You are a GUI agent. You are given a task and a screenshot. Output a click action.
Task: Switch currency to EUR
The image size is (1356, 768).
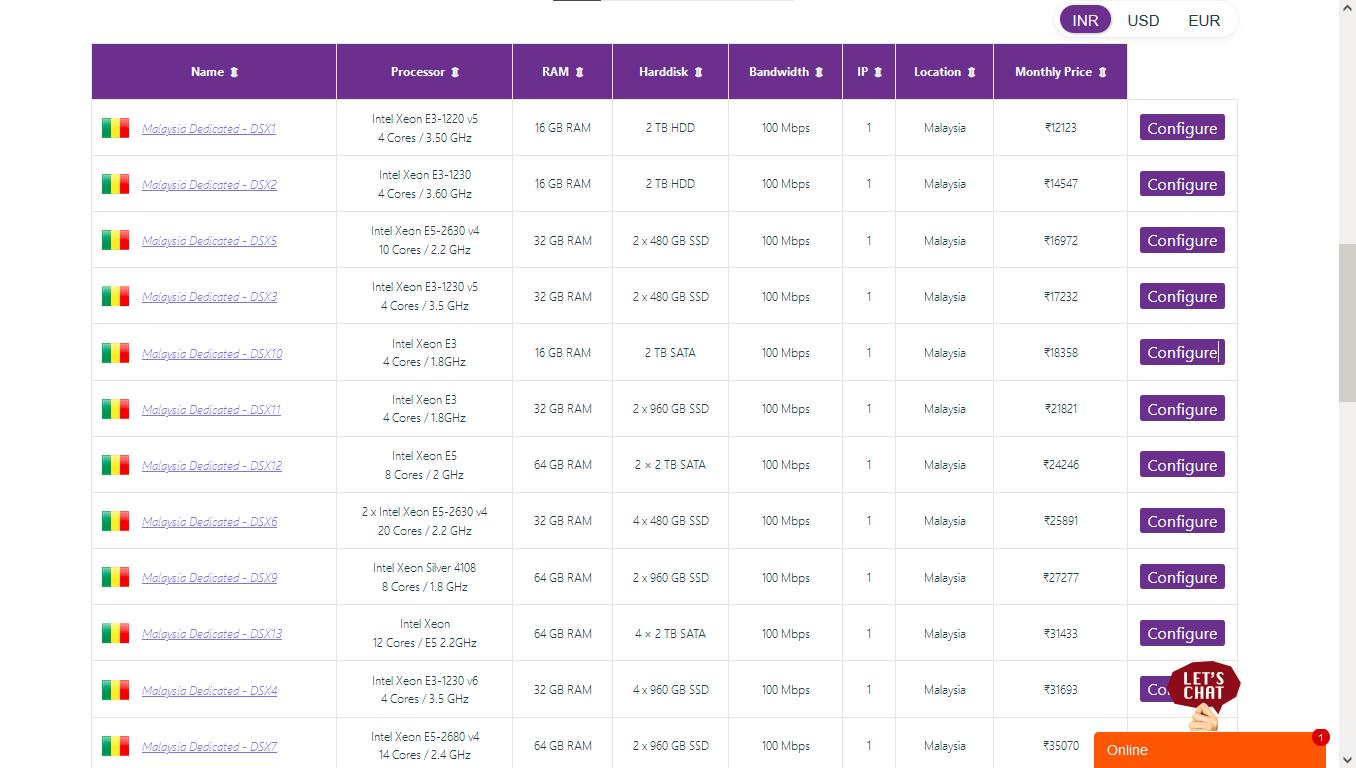1204,20
